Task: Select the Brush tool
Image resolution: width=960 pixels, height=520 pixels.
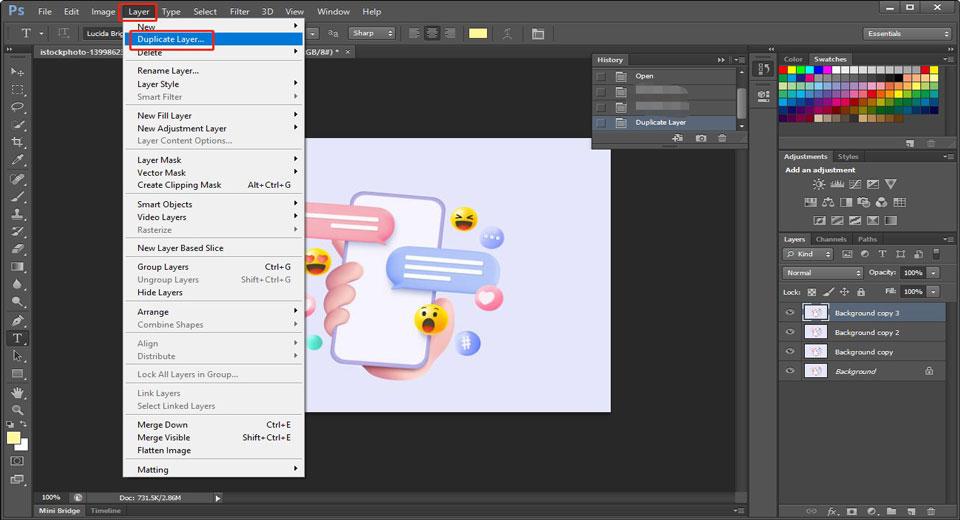Action: coord(17,197)
